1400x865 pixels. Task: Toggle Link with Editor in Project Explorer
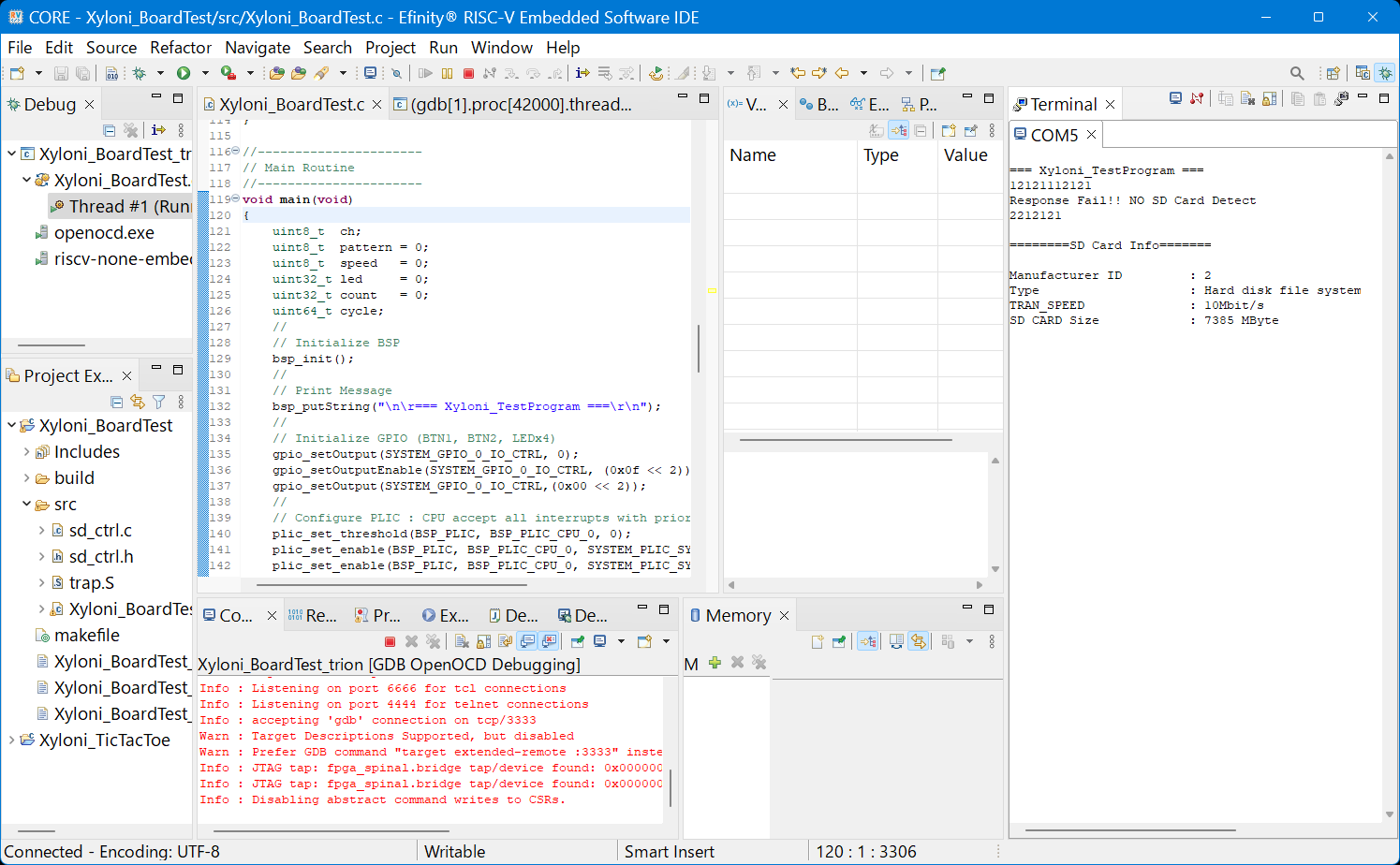pyautogui.click(x=138, y=402)
